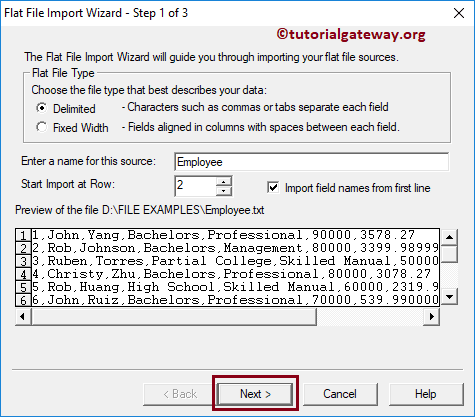Decrease Start Import at Row value
Viewport: 475px width, 417px height.
(224, 191)
